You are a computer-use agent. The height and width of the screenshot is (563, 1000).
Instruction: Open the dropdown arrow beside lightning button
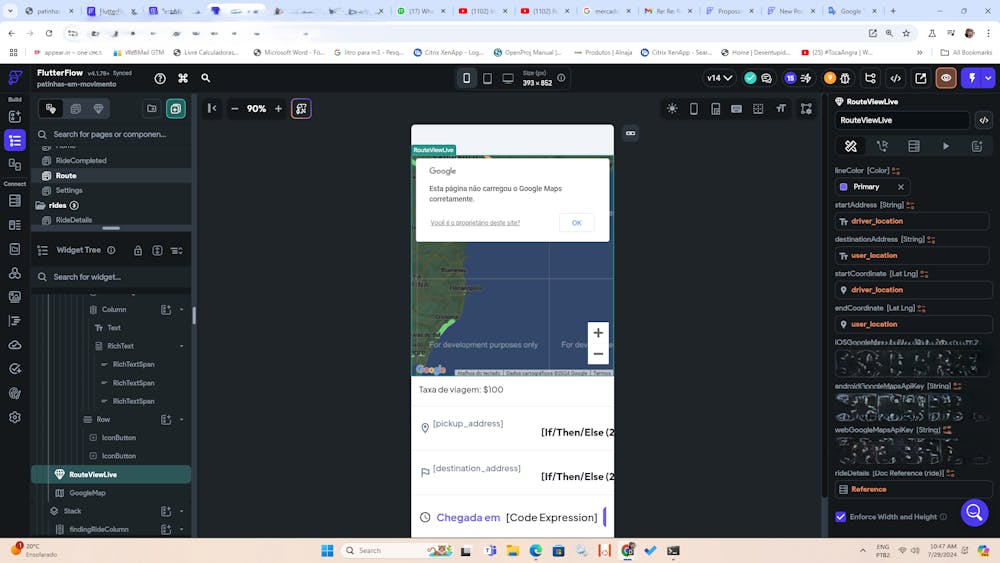tap(988, 78)
